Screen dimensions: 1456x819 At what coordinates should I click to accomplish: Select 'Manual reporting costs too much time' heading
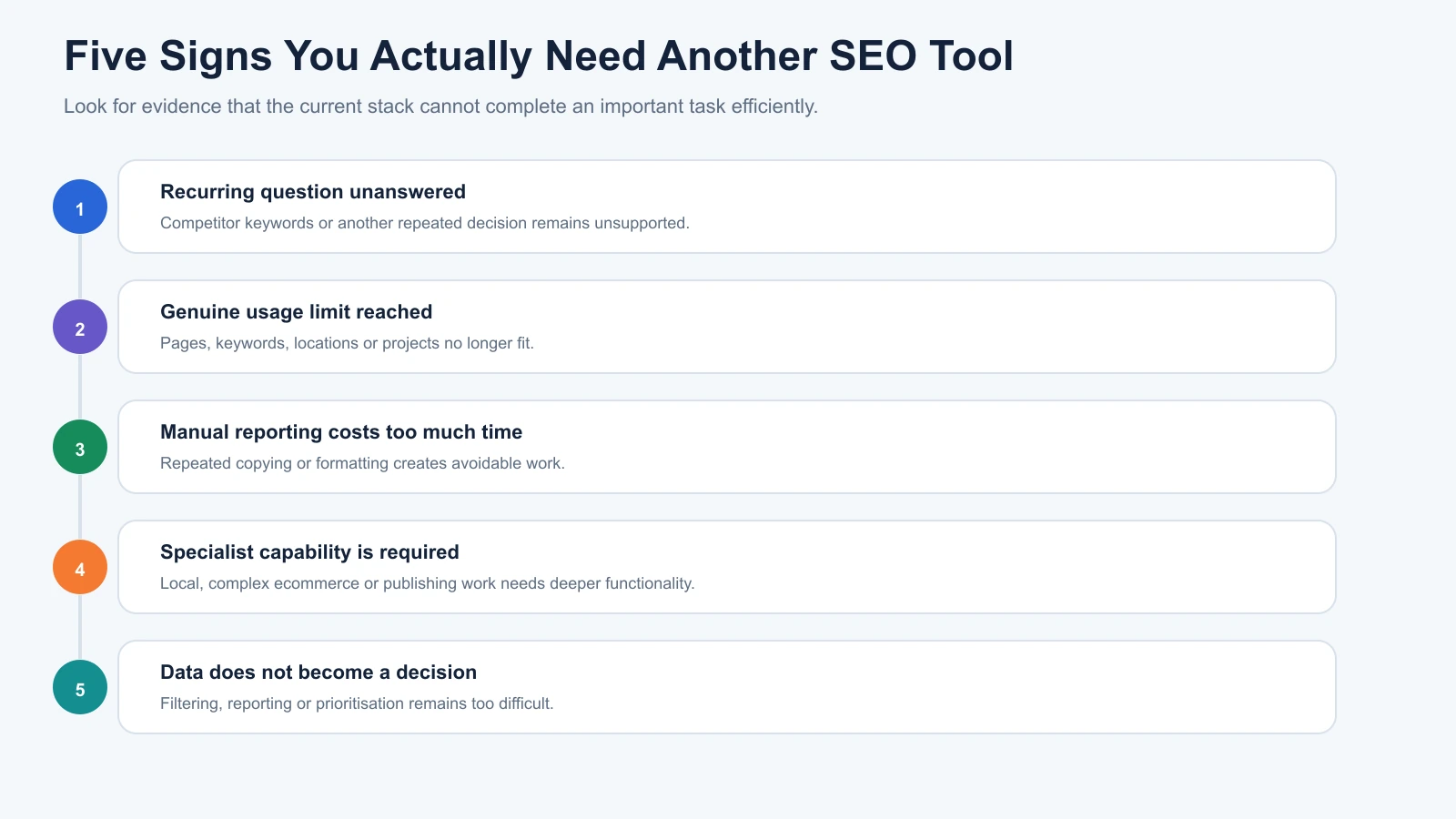click(341, 432)
